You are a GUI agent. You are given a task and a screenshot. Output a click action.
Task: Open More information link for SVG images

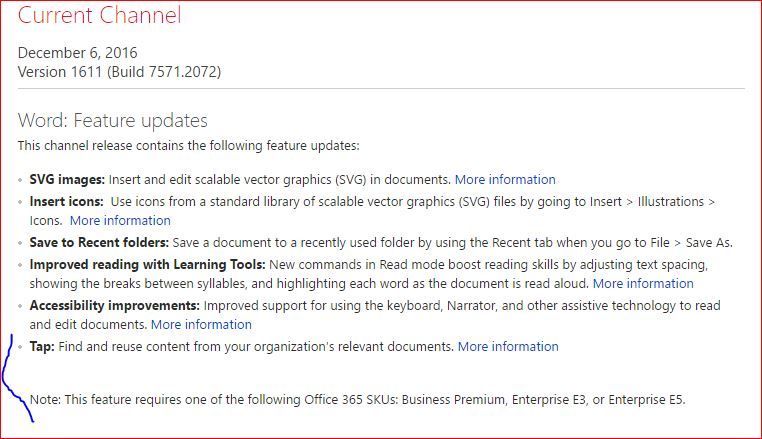pyautogui.click(x=505, y=179)
